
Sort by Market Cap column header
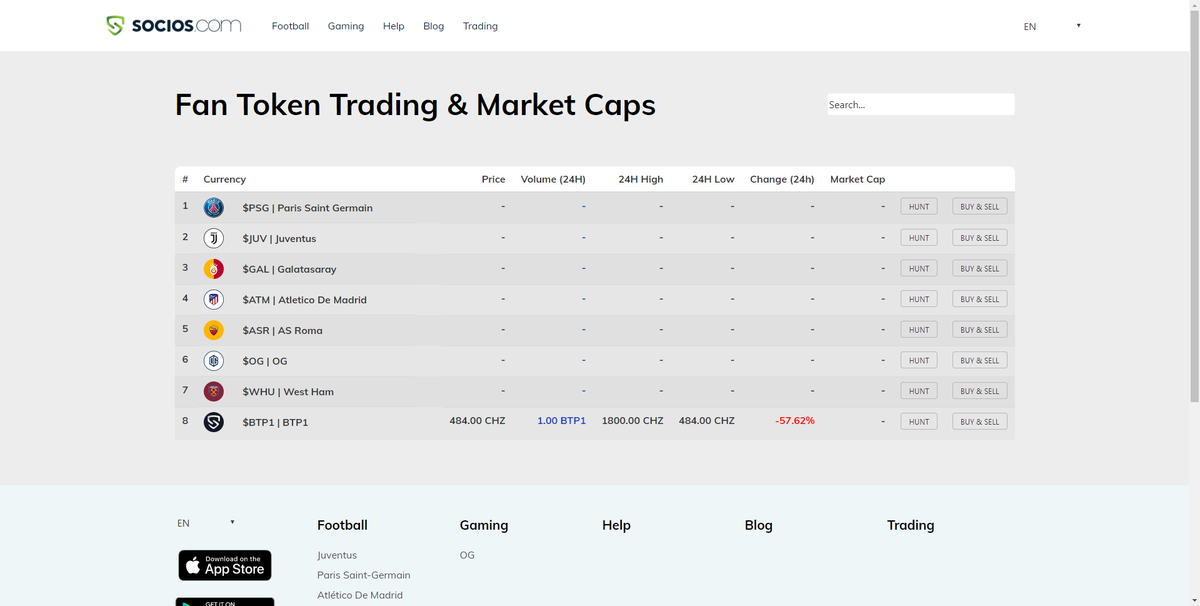(x=857, y=179)
